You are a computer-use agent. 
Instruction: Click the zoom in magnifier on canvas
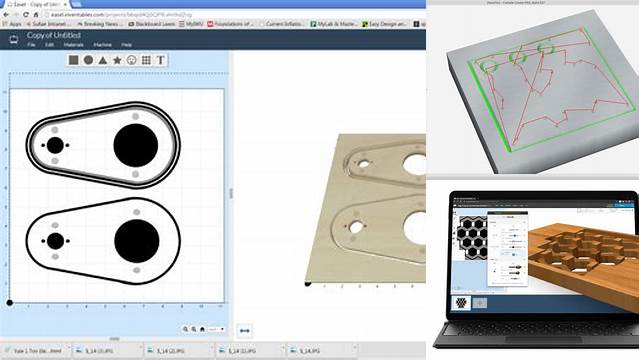[x=185, y=329]
